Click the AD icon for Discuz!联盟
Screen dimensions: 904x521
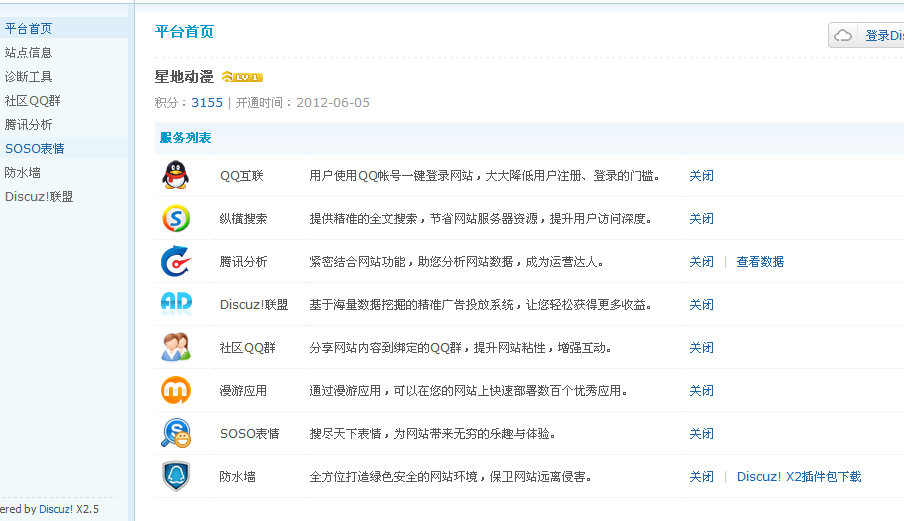coord(176,304)
